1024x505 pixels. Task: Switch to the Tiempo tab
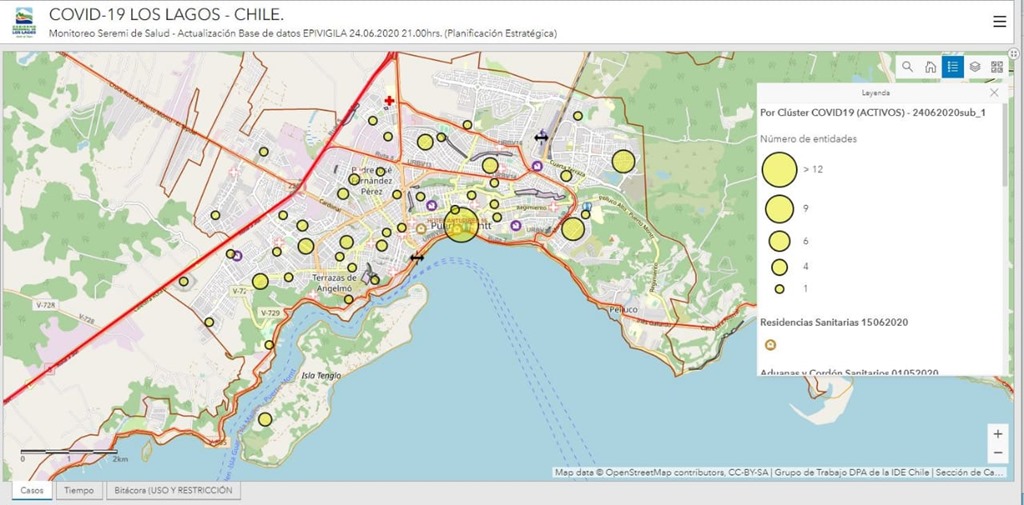tap(79, 491)
